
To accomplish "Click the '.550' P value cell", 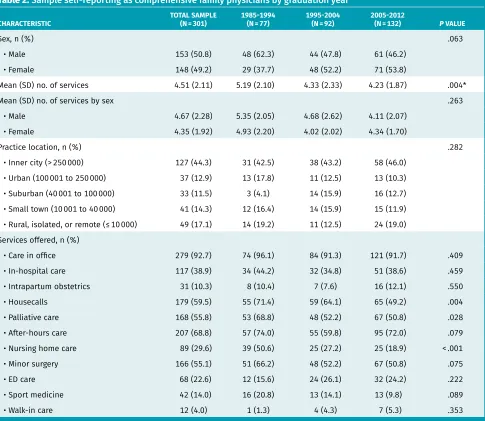I will point(455,287).
